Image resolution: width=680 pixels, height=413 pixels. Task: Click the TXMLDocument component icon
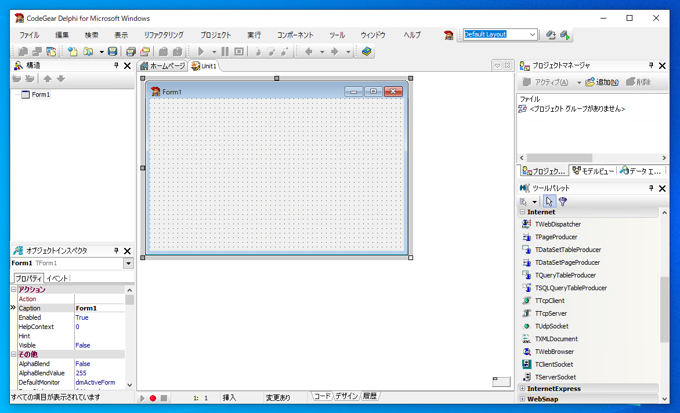click(x=526, y=339)
